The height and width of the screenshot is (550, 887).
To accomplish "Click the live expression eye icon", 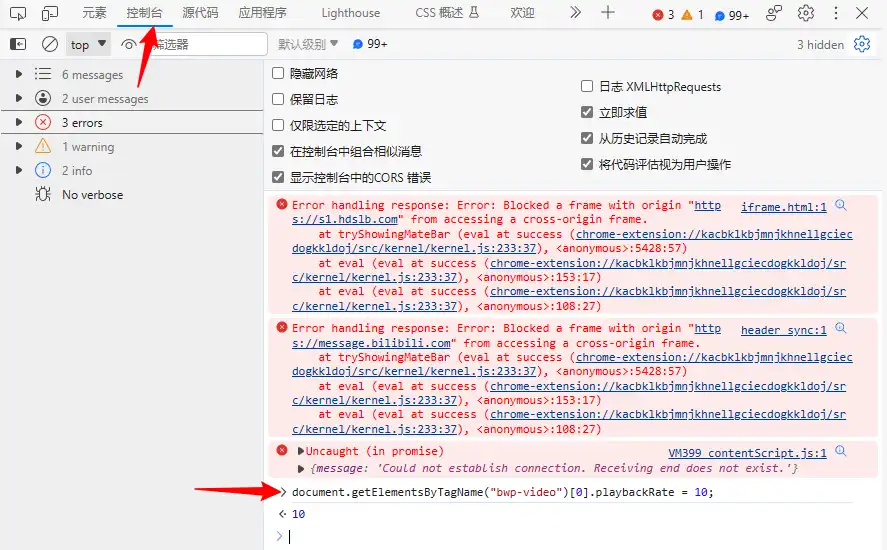I will pos(128,44).
